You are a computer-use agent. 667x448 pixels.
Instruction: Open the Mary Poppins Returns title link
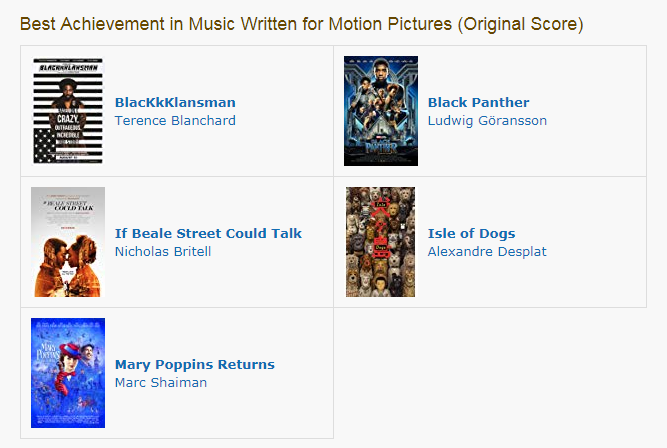[x=195, y=365]
